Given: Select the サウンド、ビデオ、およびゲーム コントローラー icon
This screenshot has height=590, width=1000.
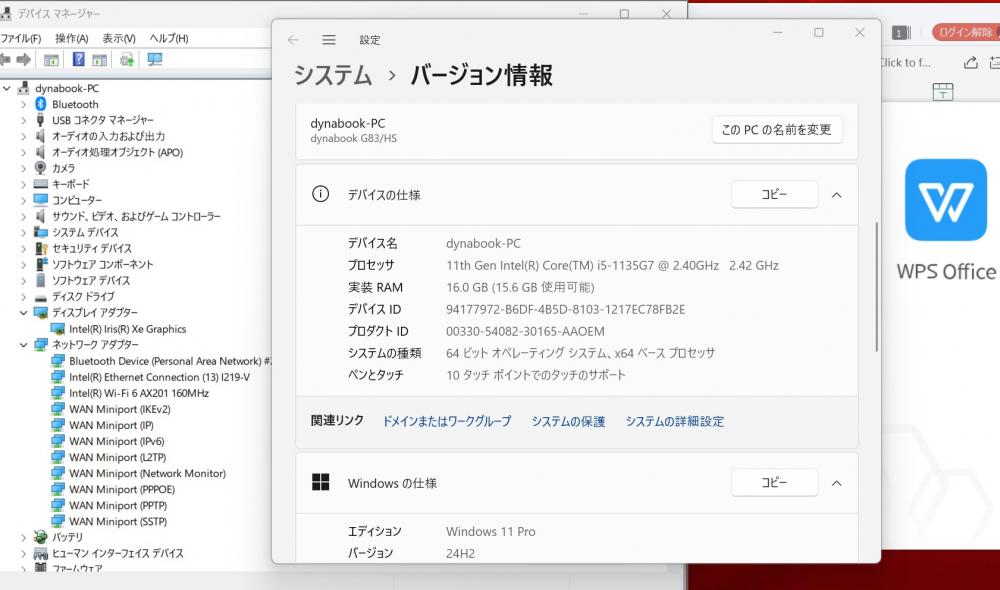Looking at the screenshot, I should click(x=40, y=216).
